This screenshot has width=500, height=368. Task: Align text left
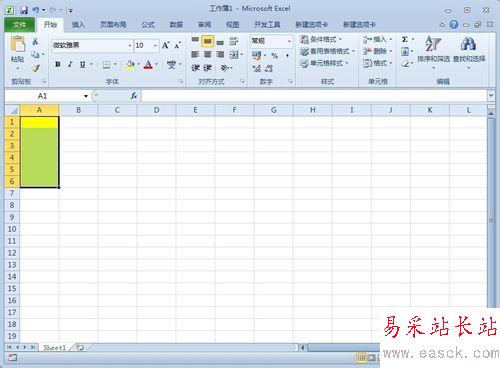[195, 54]
